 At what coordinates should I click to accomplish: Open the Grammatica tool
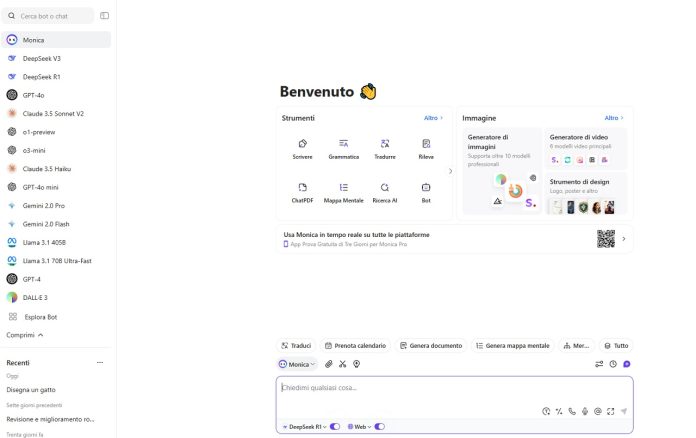(344, 149)
